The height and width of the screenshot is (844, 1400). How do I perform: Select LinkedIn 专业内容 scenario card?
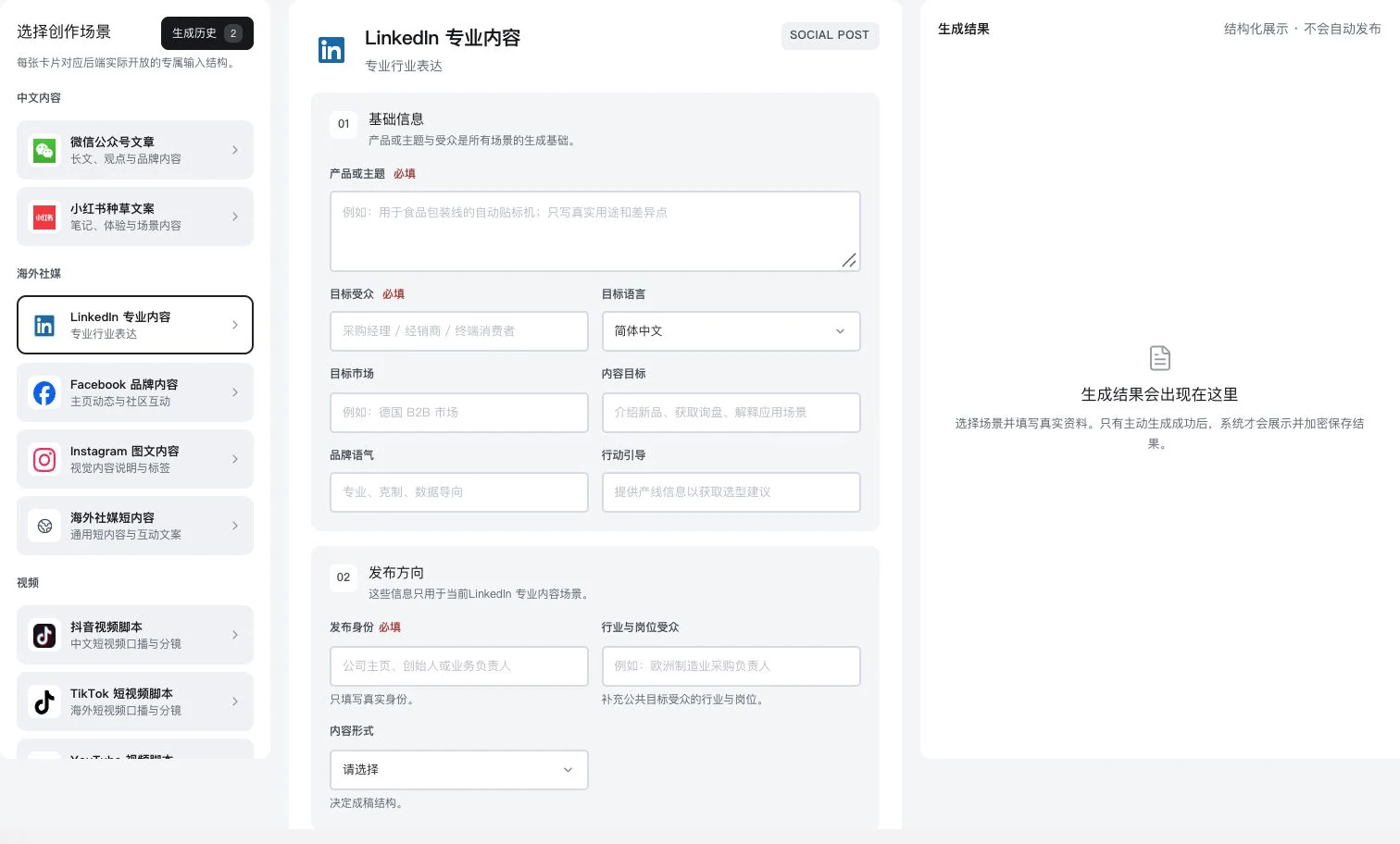135,325
